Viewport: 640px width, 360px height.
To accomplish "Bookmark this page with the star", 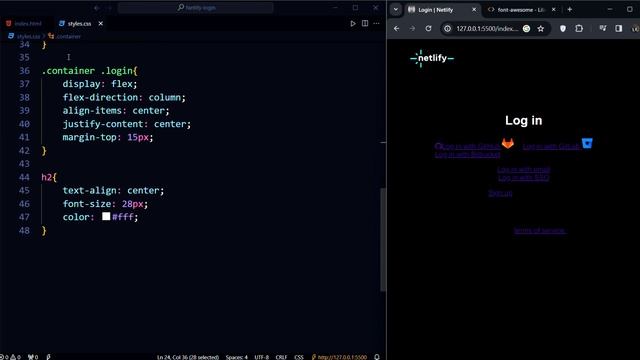I will pos(541,29).
